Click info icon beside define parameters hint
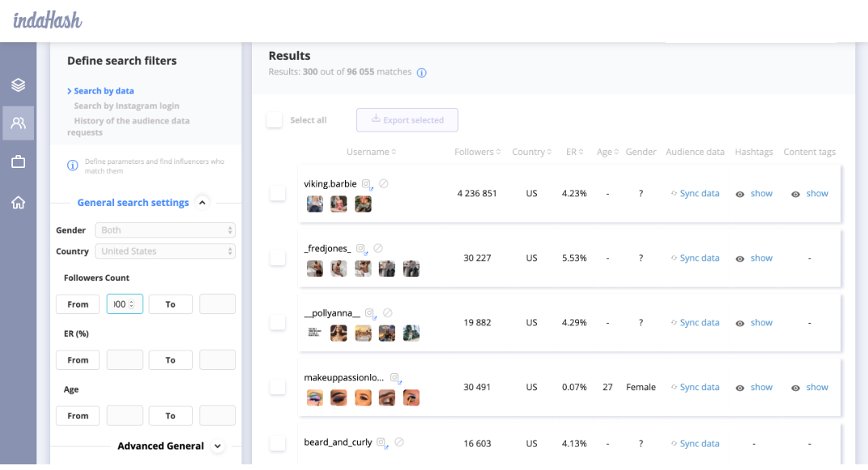This screenshot has height=470, width=868. click(x=73, y=166)
